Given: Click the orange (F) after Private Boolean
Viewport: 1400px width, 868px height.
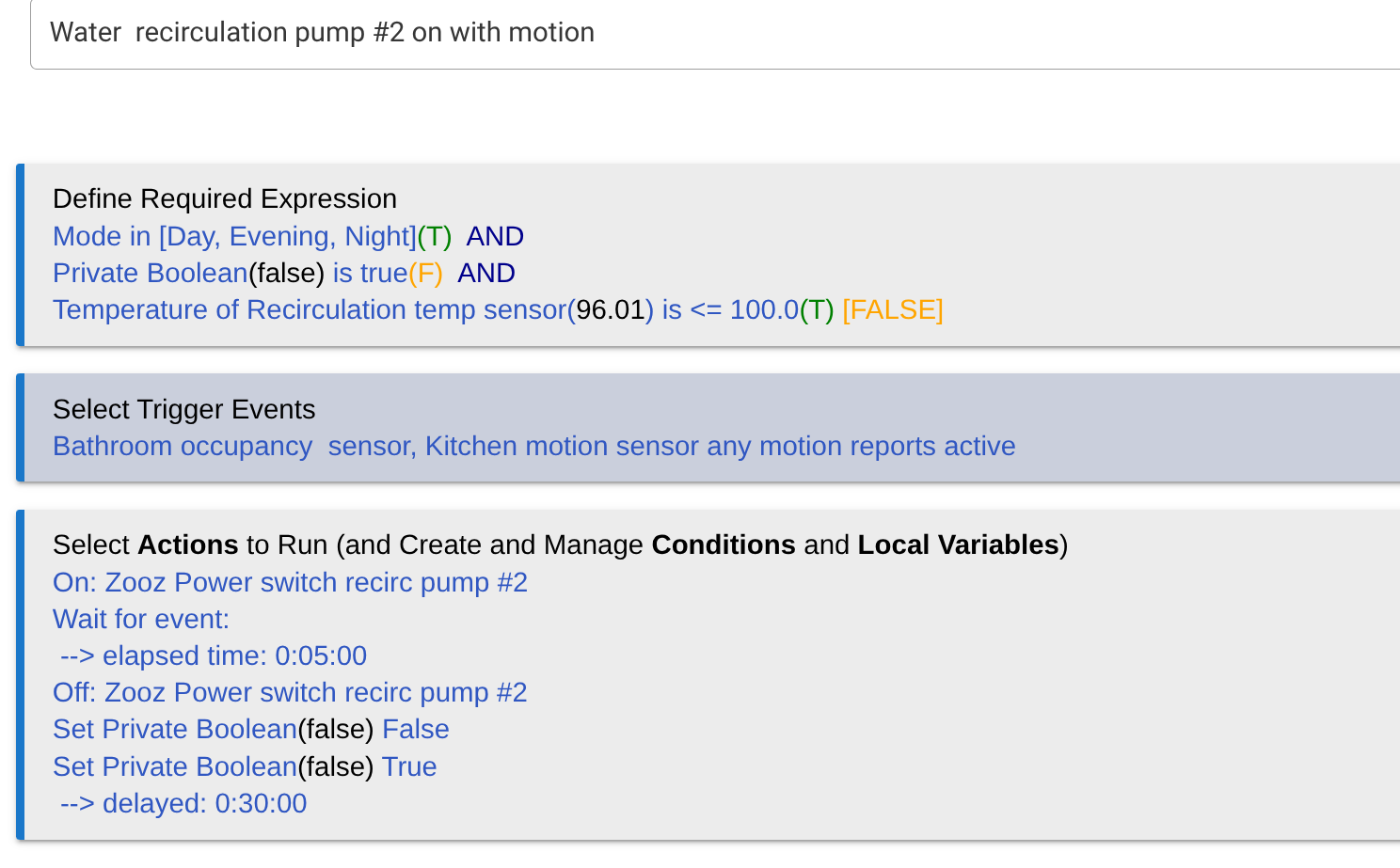Looking at the screenshot, I should point(425,273).
